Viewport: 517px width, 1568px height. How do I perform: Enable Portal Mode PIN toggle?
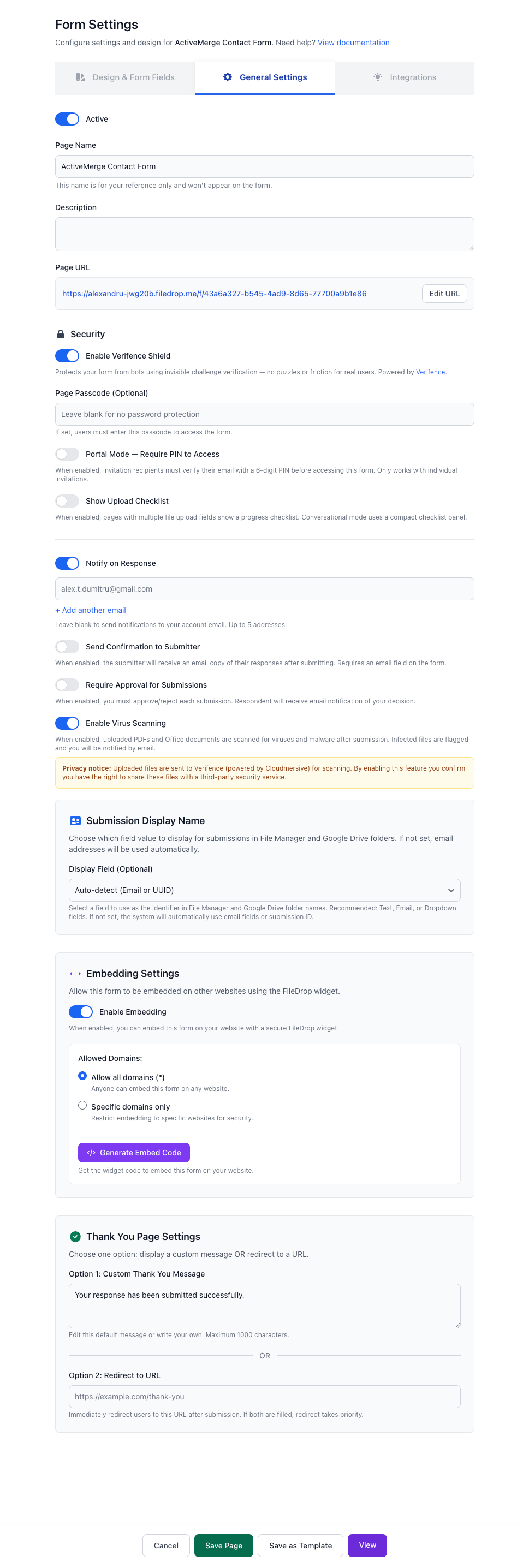67,454
